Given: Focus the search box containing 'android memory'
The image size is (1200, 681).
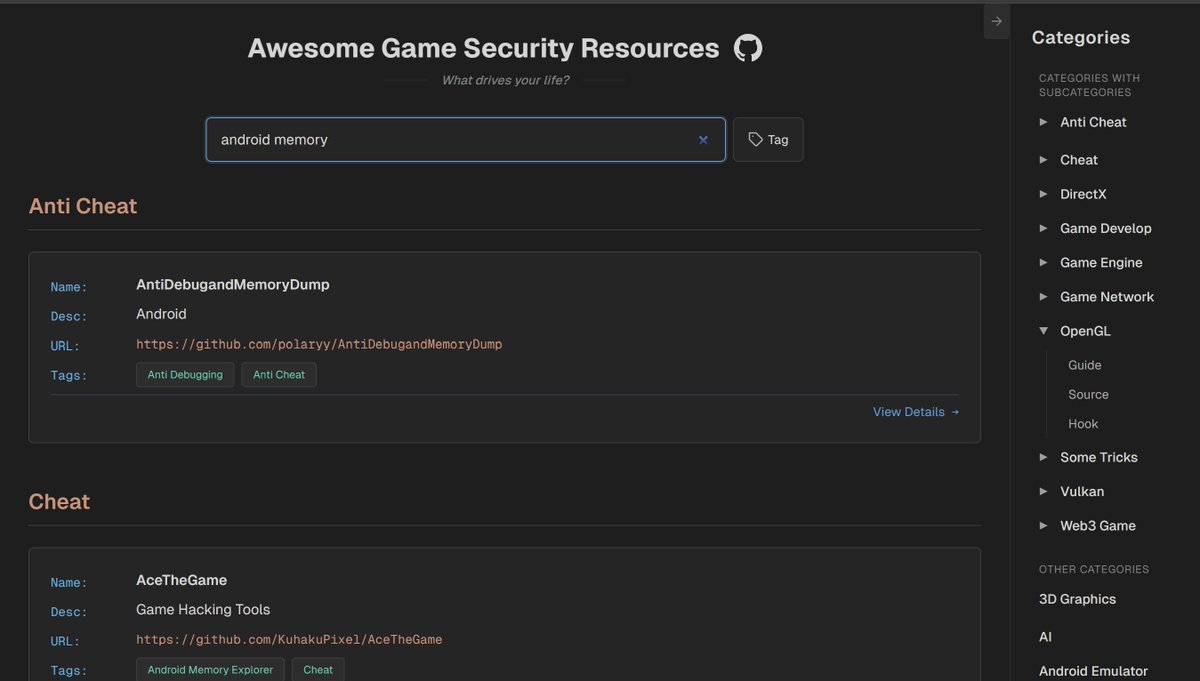Looking at the screenshot, I should pyautogui.click(x=466, y=140).
